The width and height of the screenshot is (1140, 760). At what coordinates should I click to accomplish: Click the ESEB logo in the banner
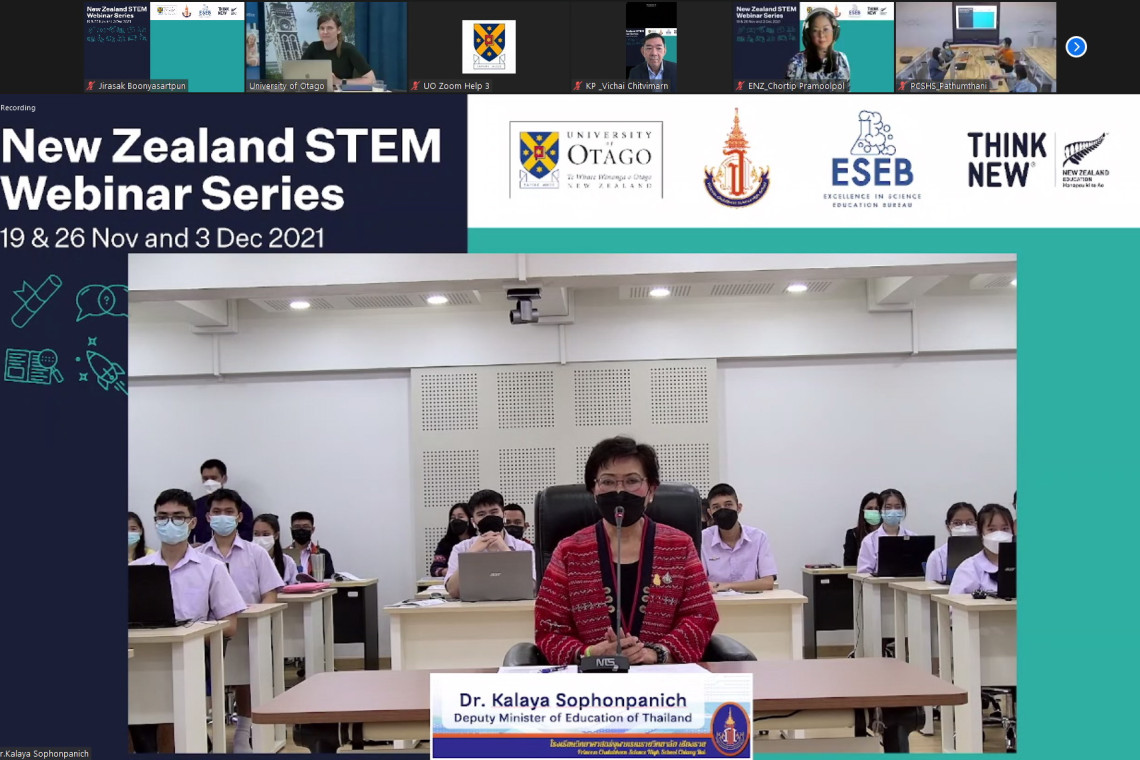coord(872,160)
